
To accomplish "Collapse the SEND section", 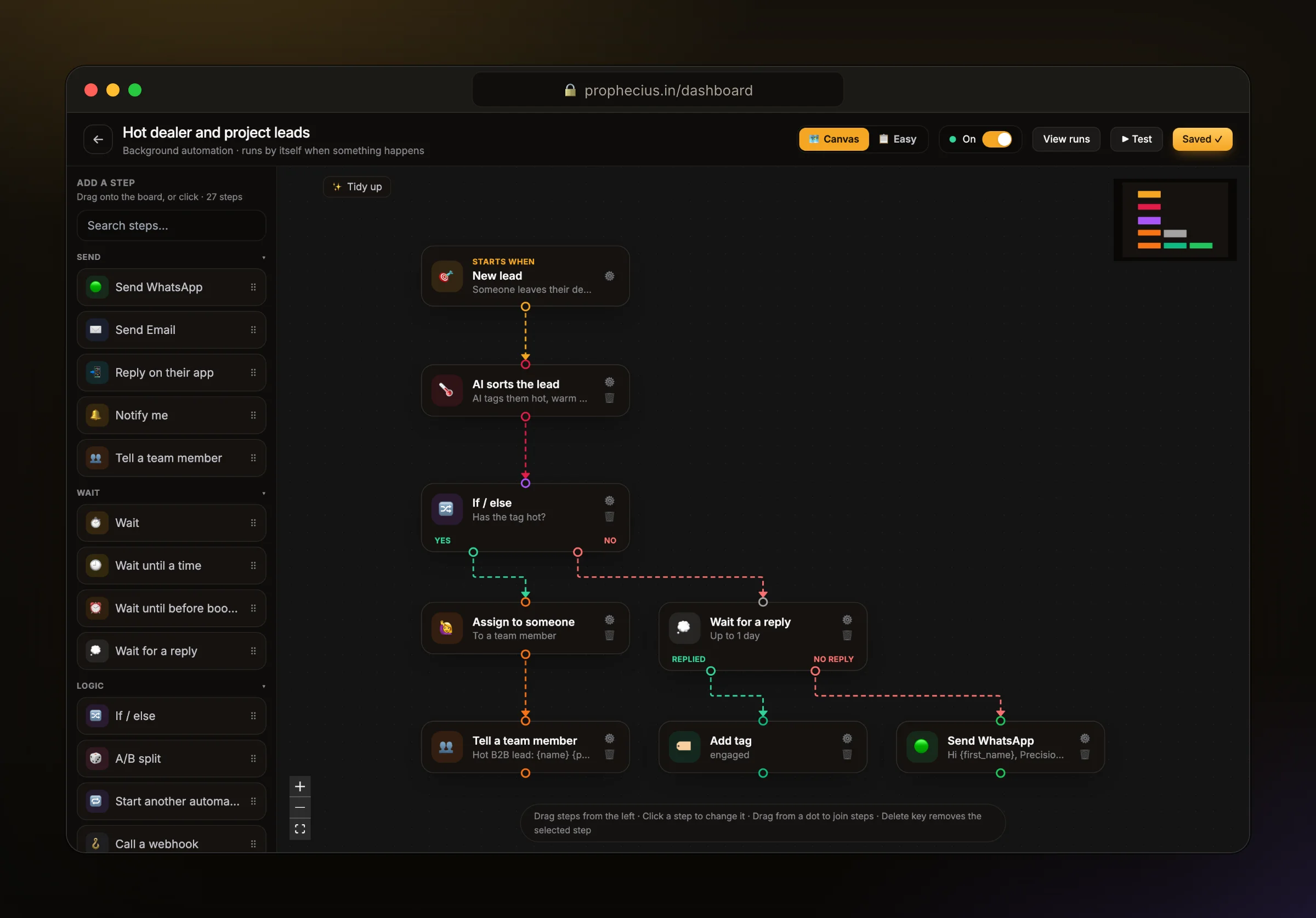I will [x=264, y=257].
